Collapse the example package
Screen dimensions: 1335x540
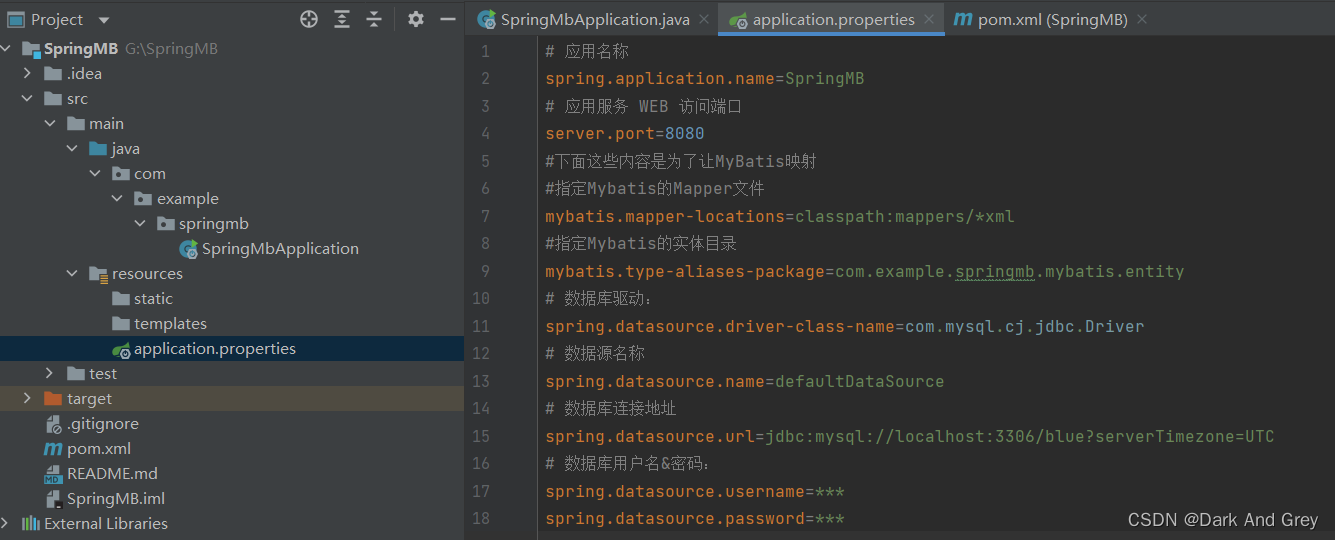[117, 199]
